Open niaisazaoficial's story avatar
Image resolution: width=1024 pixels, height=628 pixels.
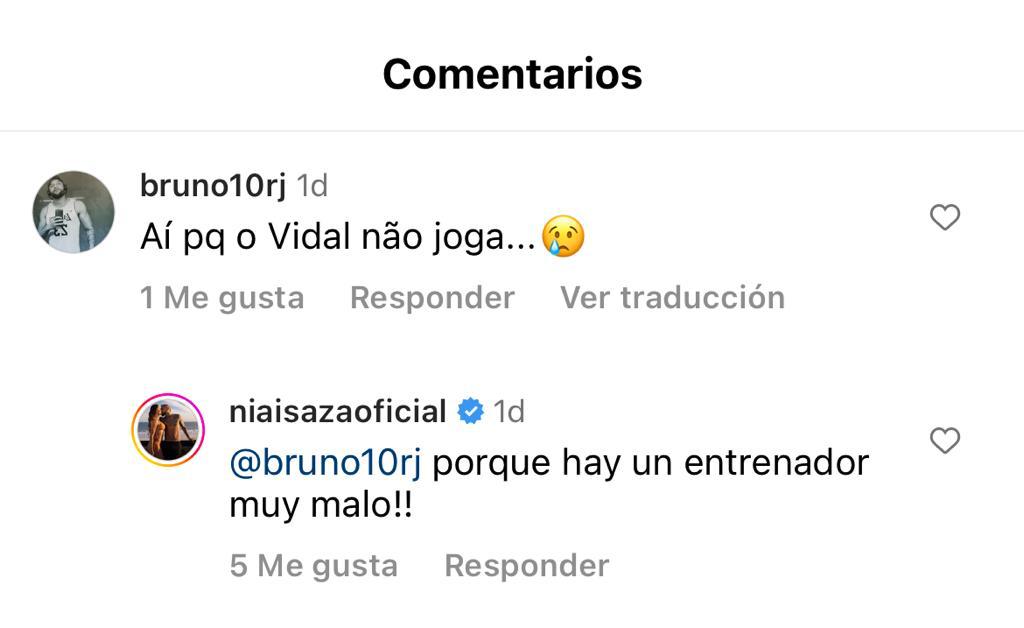[168, 430]
